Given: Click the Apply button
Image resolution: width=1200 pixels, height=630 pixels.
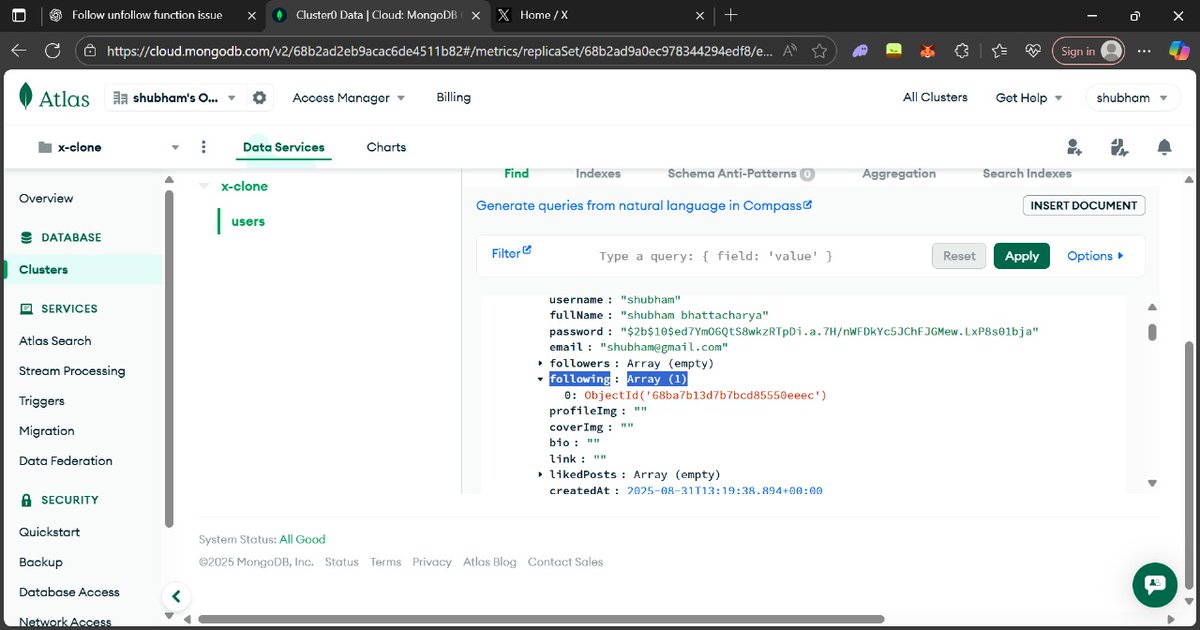Looking at the screenshot, I should (x=1022, y=256).
